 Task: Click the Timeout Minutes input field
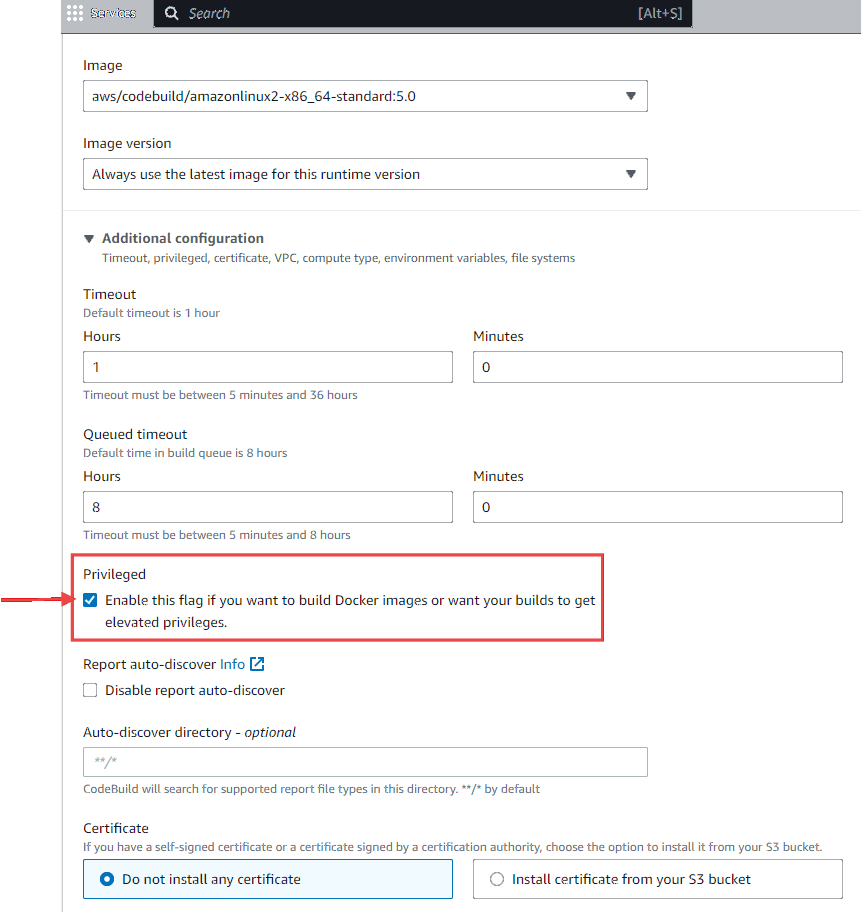pyautogui.click(x=657, y=367)
